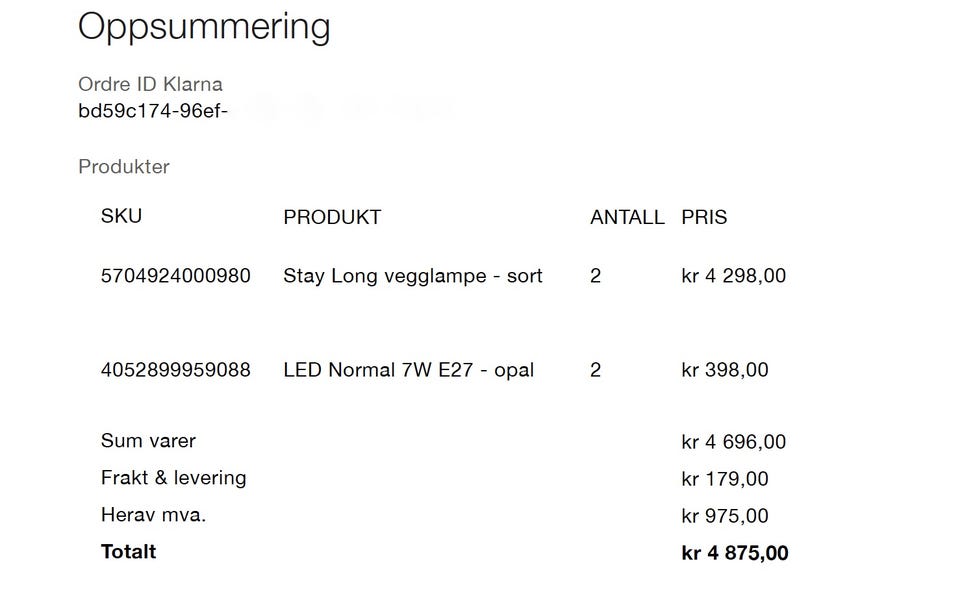Screen dimensions: 960x609
Task: Open LED Normal 7W E27 - opal product
Action: pyautogui.click(x=408, y=370)
